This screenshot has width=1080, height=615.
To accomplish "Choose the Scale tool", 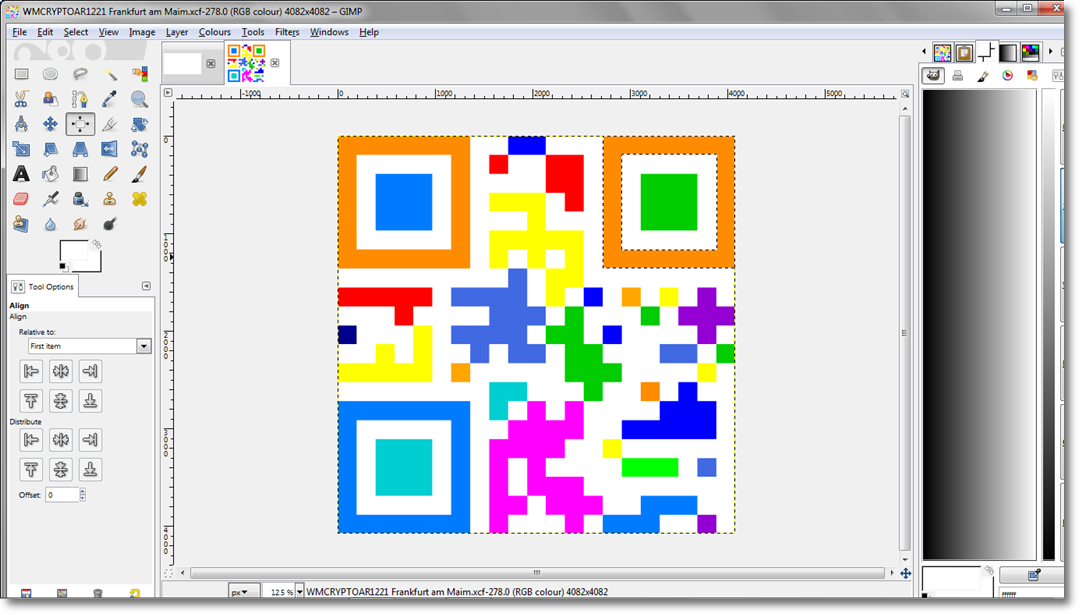I will coord(21,149).
